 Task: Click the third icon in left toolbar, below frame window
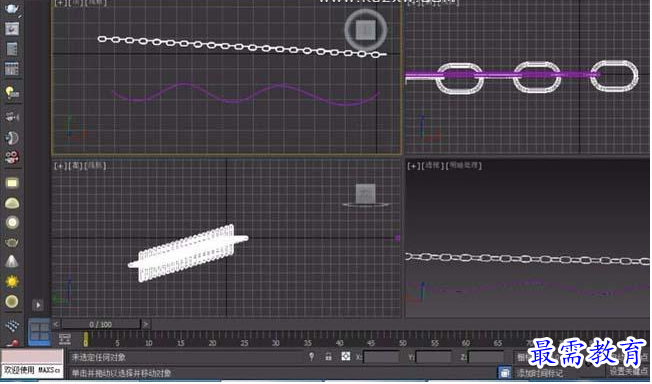pos(12,49)
